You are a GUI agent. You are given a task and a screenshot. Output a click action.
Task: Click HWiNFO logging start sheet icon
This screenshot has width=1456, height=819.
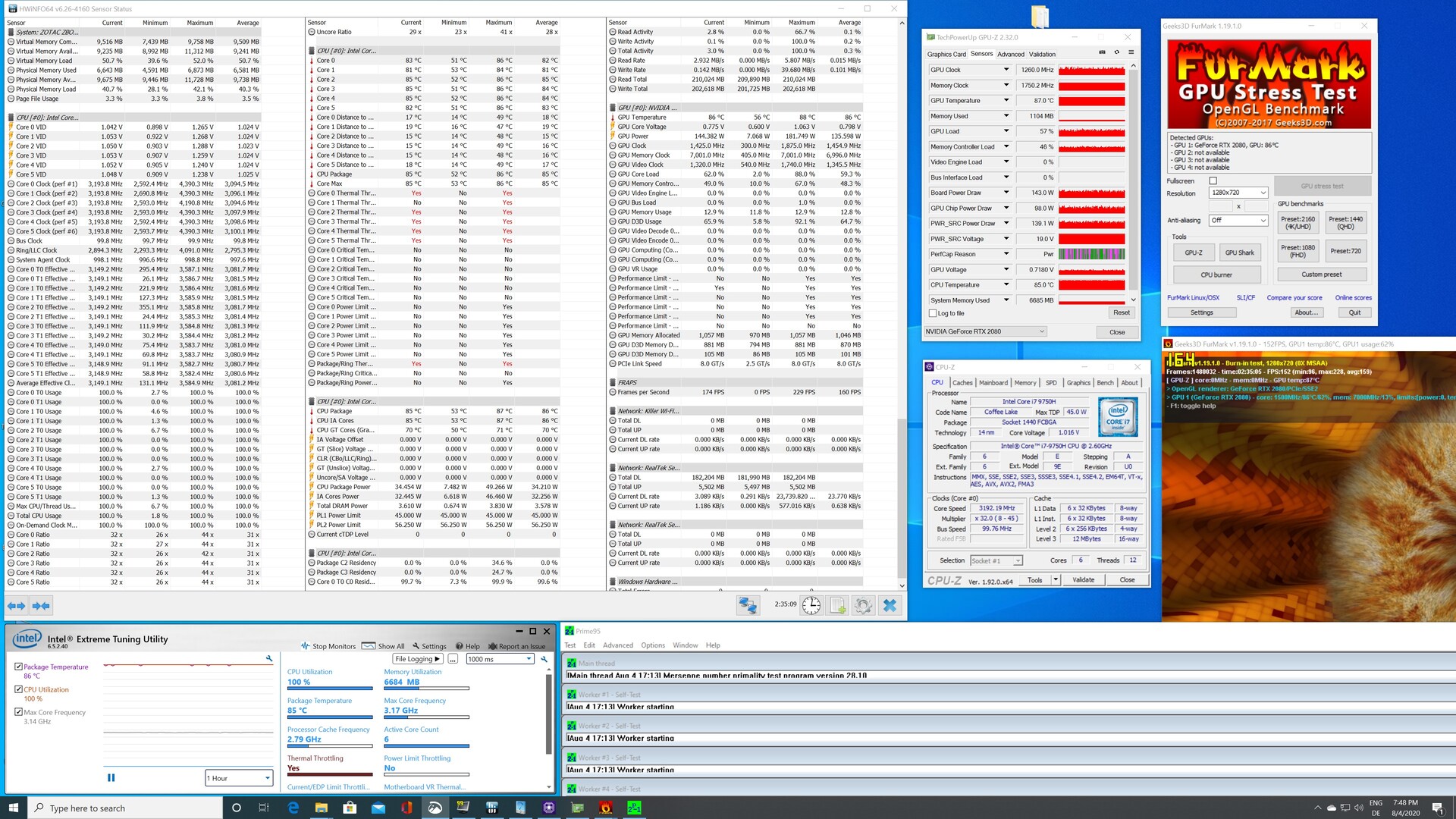click(x=837, y=605)
